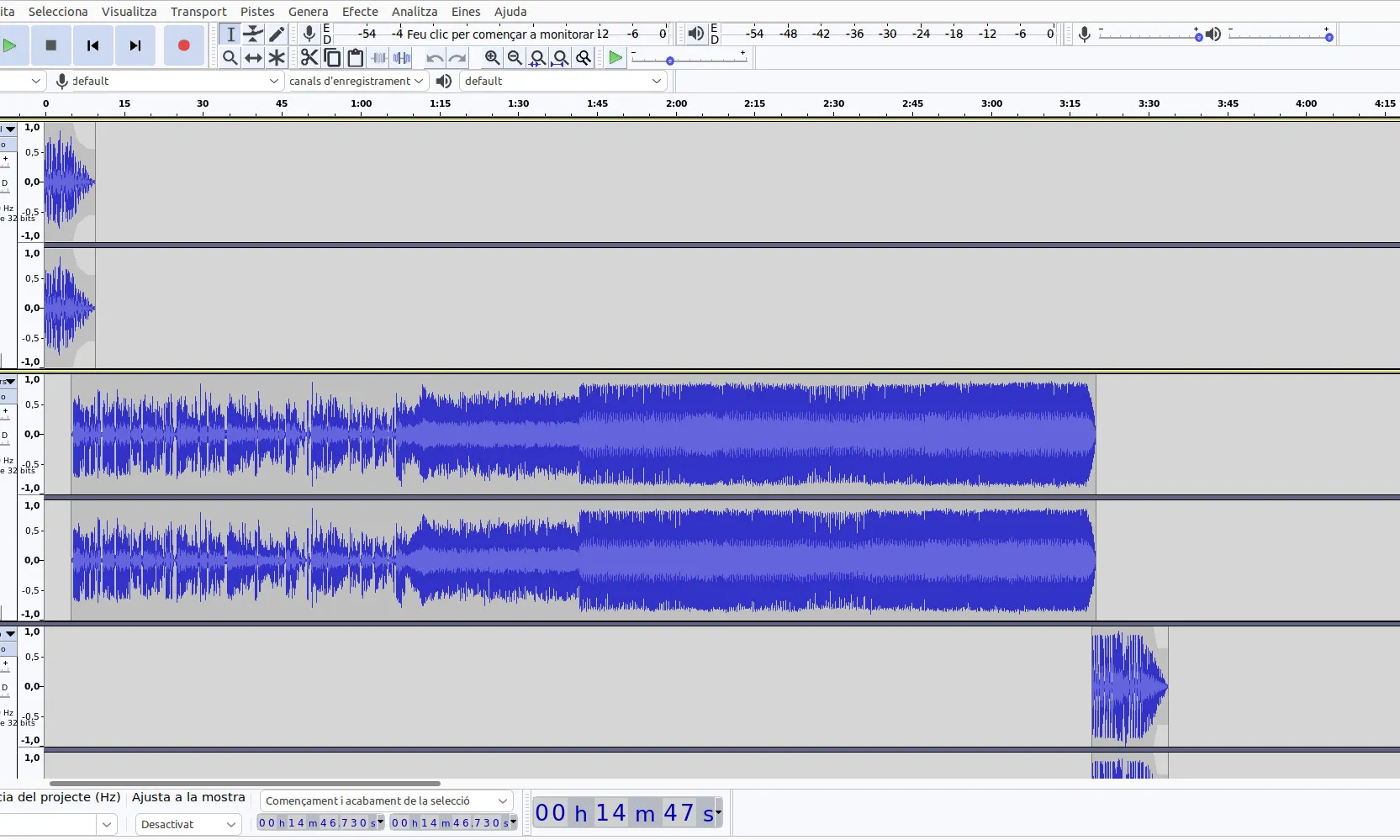Open the Visualitza menu
The image size is (1400, 840).
coord(129,12)
